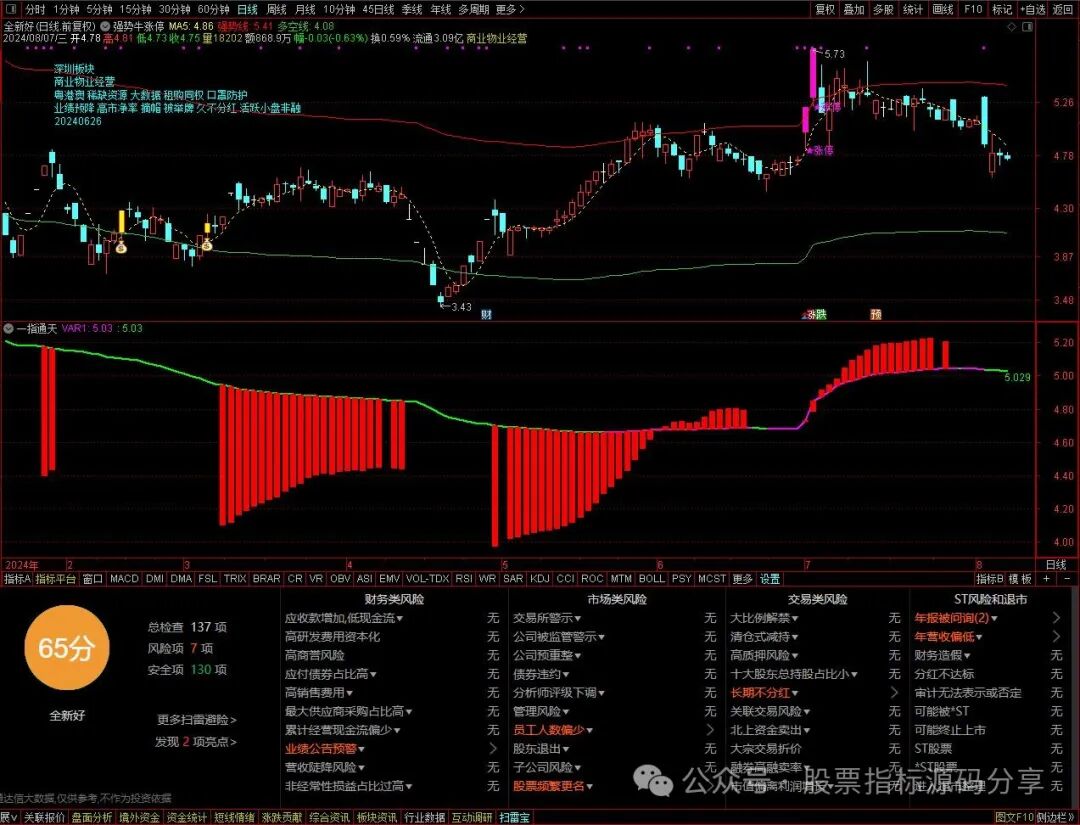1080x825 pixels.
Task: Click the orange 65分 score circle
Action: point(67,647)
